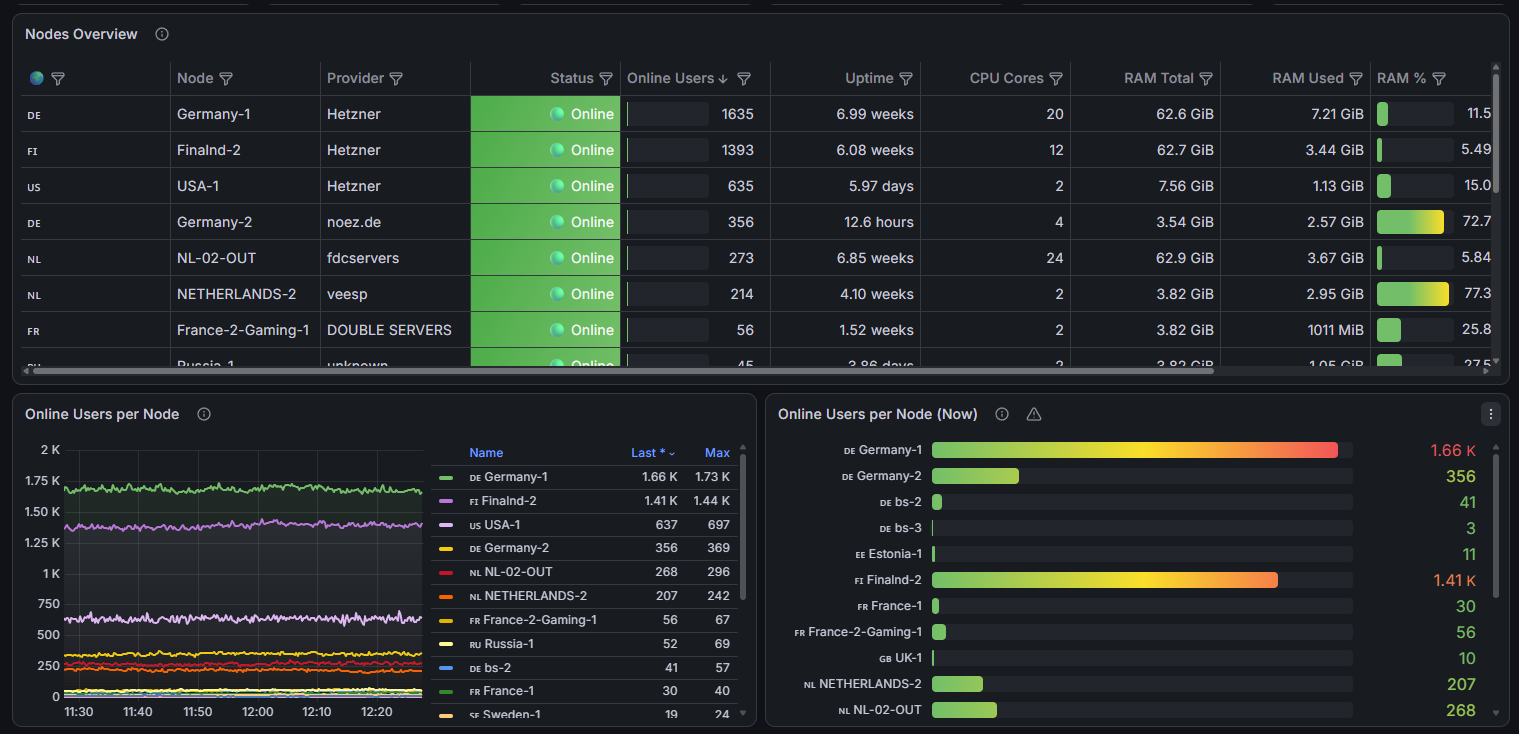This screenshot has width=1519, height=734.
Task: Sort table by Node header
Action: pyautogui.click(x=195, y=78)
